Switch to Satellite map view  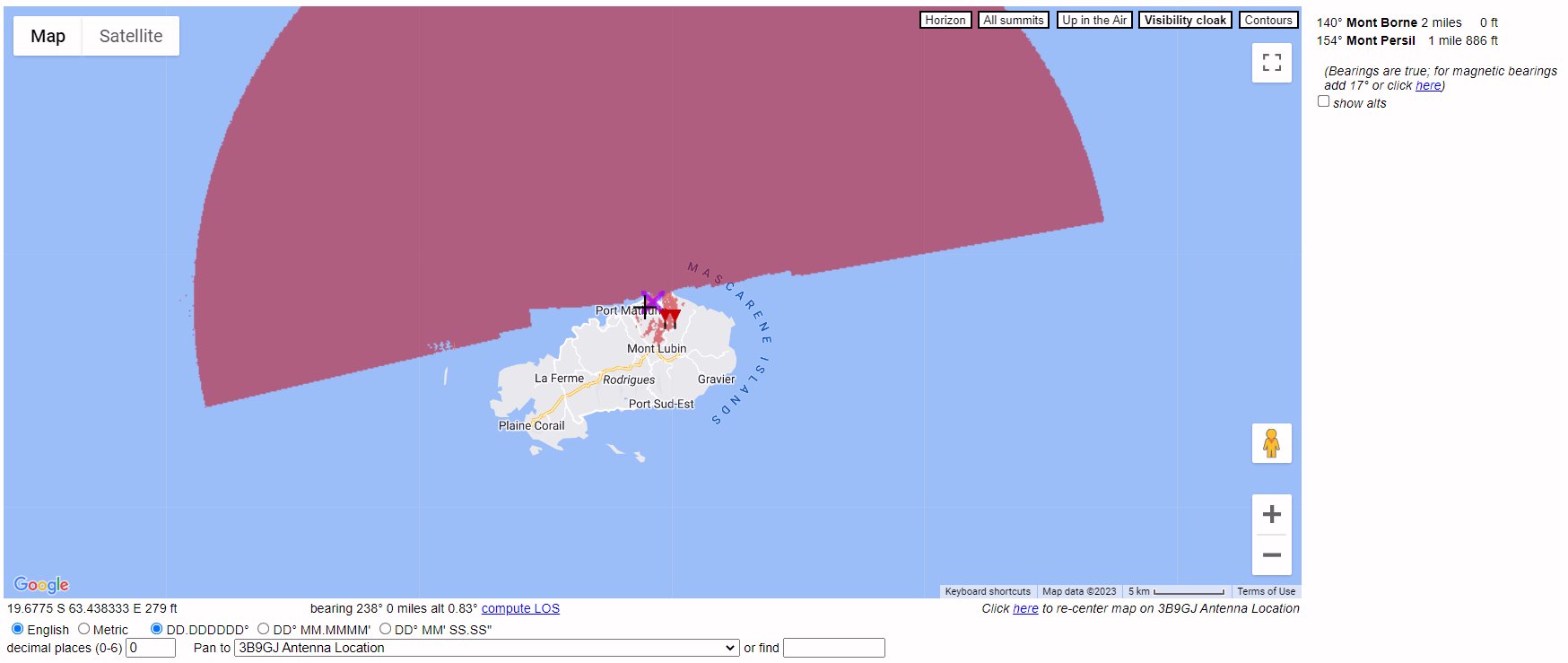coord(131,36)
